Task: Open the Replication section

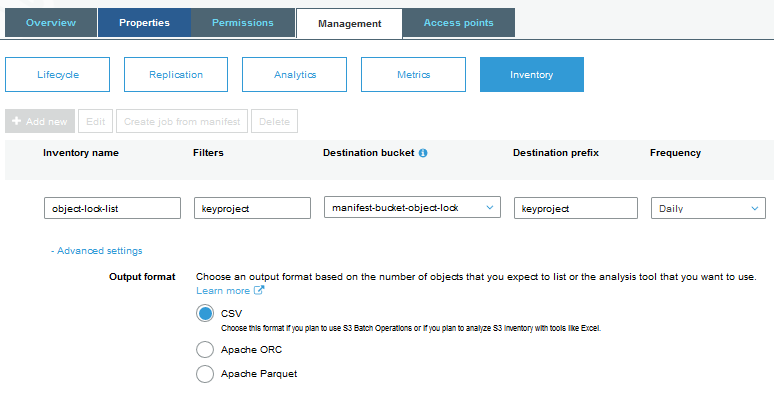Action: coord(176,75)
